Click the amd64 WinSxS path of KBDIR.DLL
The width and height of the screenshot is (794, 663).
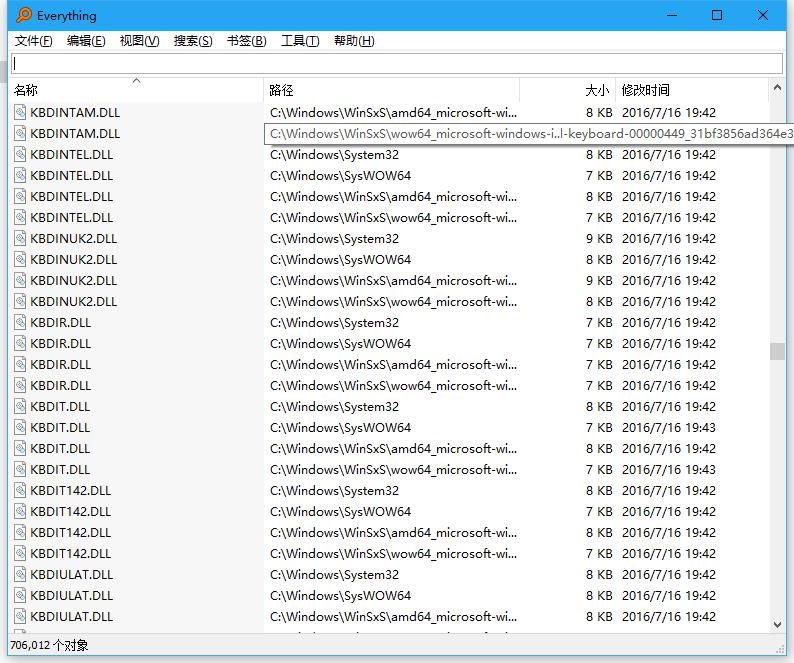tap(393, 365)
